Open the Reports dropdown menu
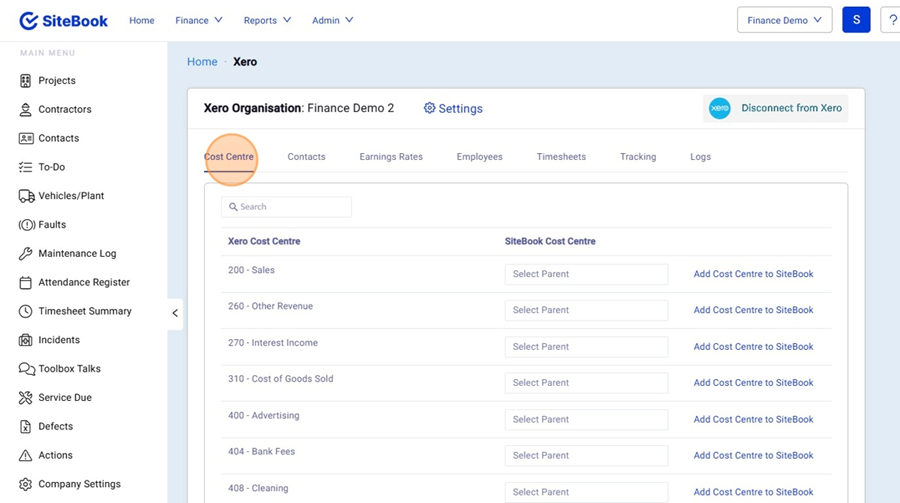Screen dimensions: 900x503 pos(267,20)
